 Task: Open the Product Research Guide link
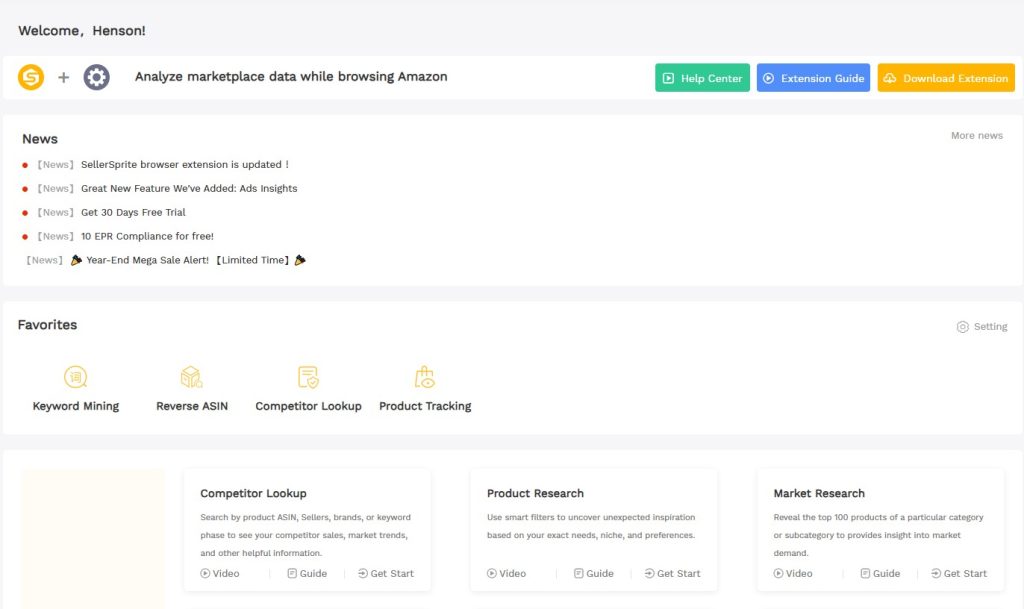pyautogui.click(x=593, y=574)
